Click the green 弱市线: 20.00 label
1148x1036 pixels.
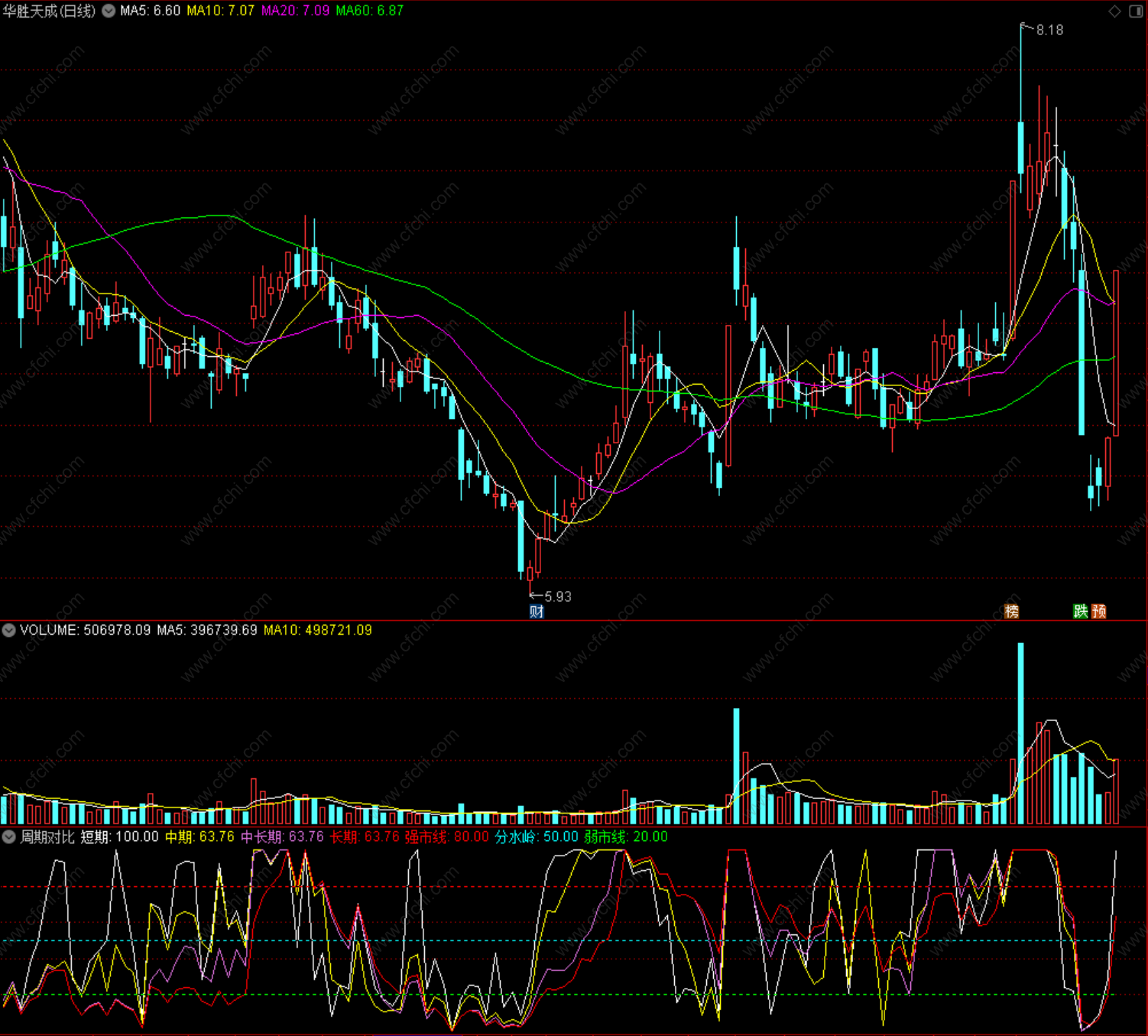626,836
